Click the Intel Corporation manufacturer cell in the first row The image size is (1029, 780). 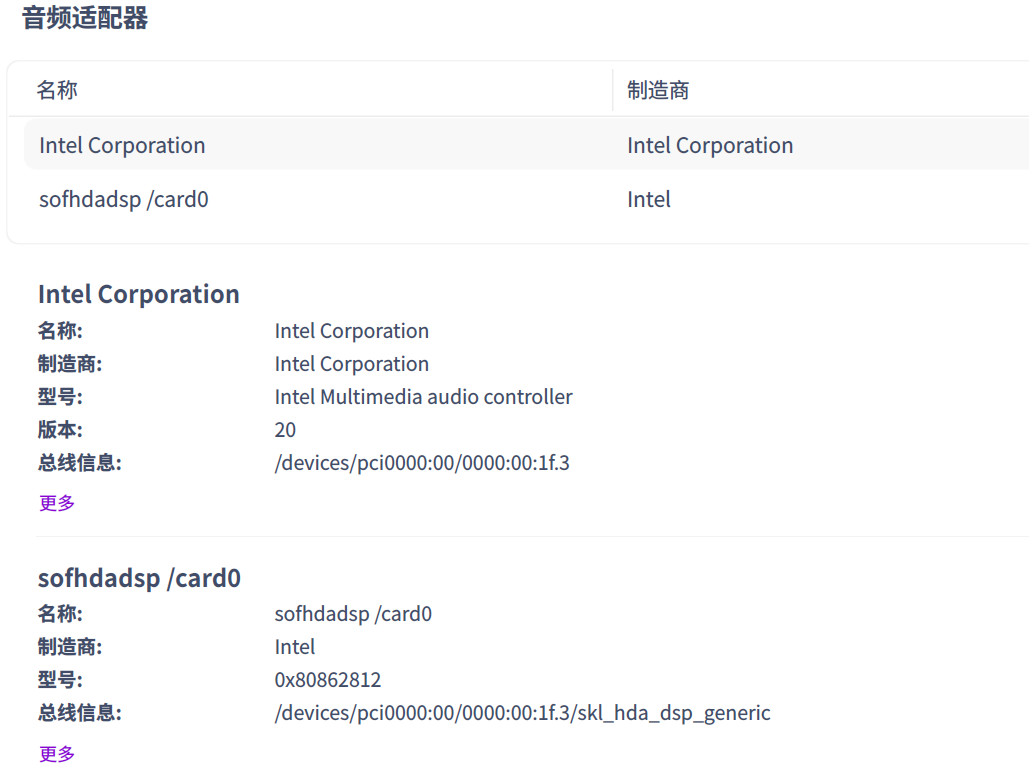point(710,146)
